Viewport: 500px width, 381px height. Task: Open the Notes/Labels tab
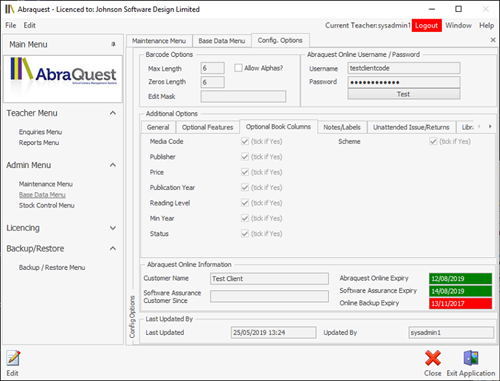pos(342,127)
